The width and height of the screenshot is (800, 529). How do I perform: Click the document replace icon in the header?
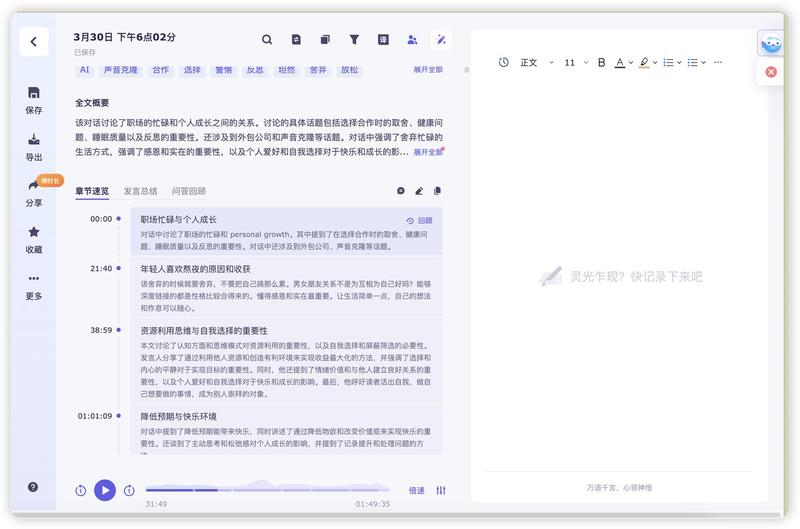296,40
